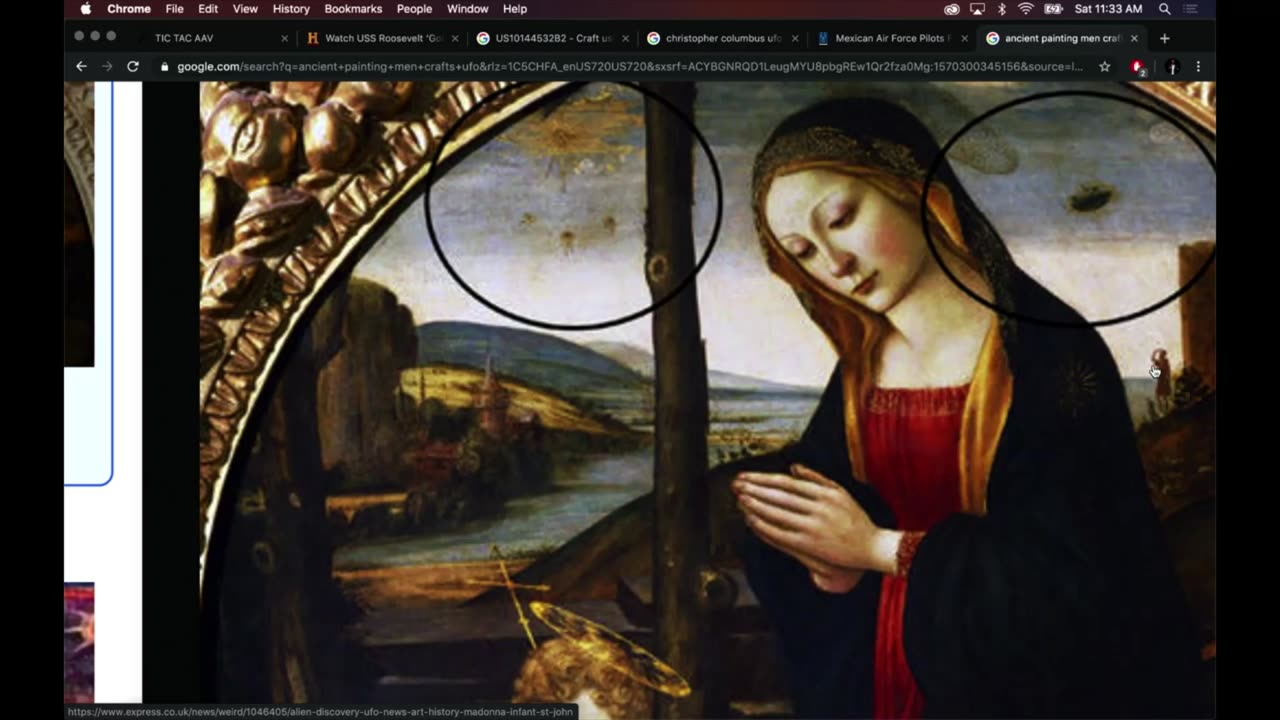Open the Apple menu
The image size is (1280, 720).
[85, 9]
